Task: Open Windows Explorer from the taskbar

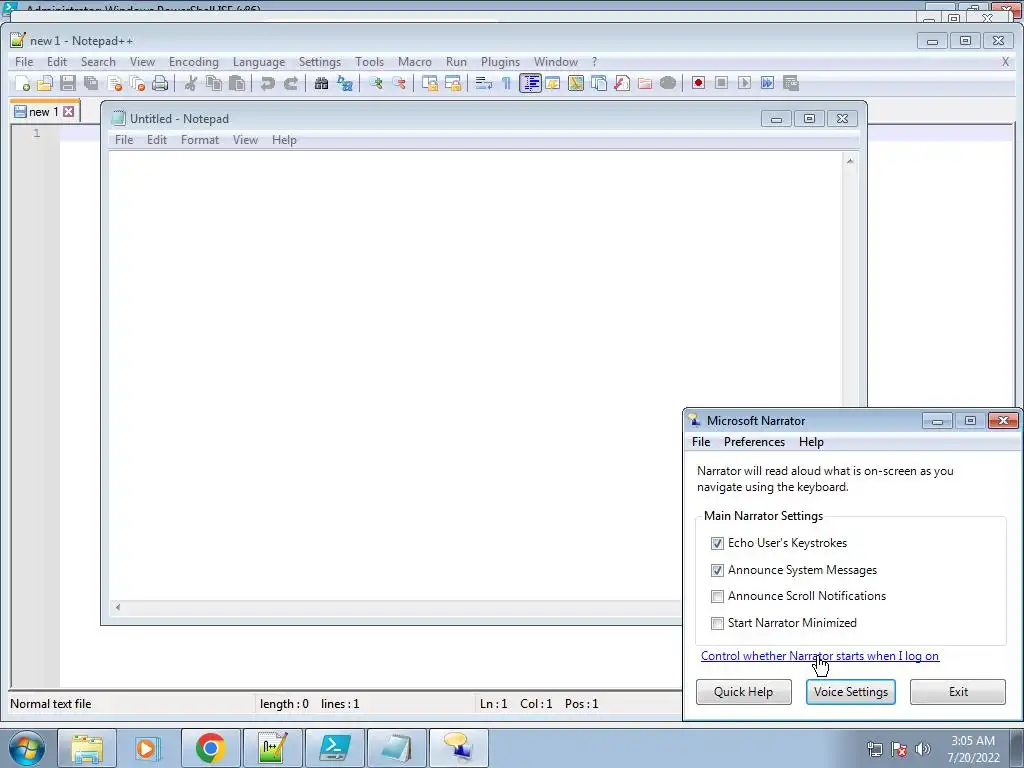Action: coord(87,748)
